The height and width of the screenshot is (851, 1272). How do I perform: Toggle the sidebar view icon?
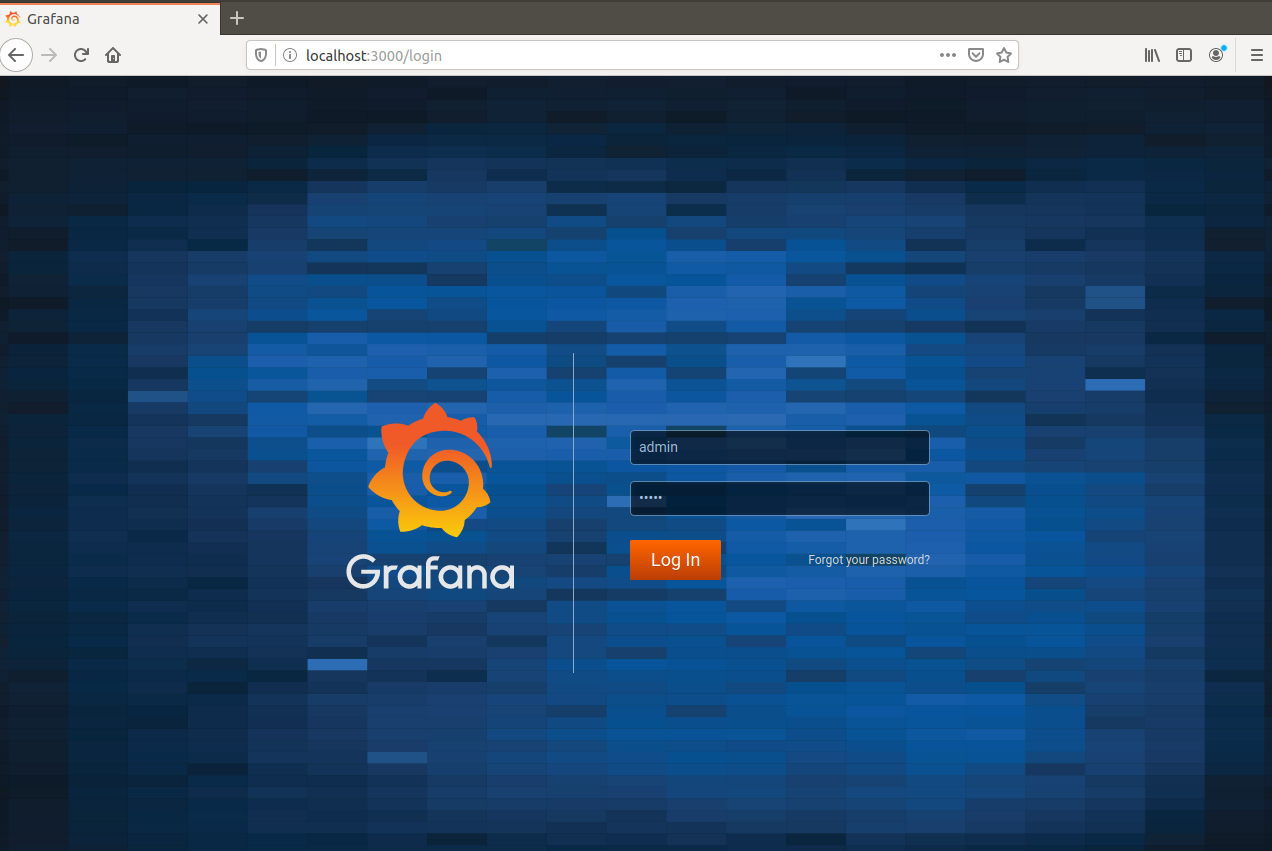coord(1184,55)
